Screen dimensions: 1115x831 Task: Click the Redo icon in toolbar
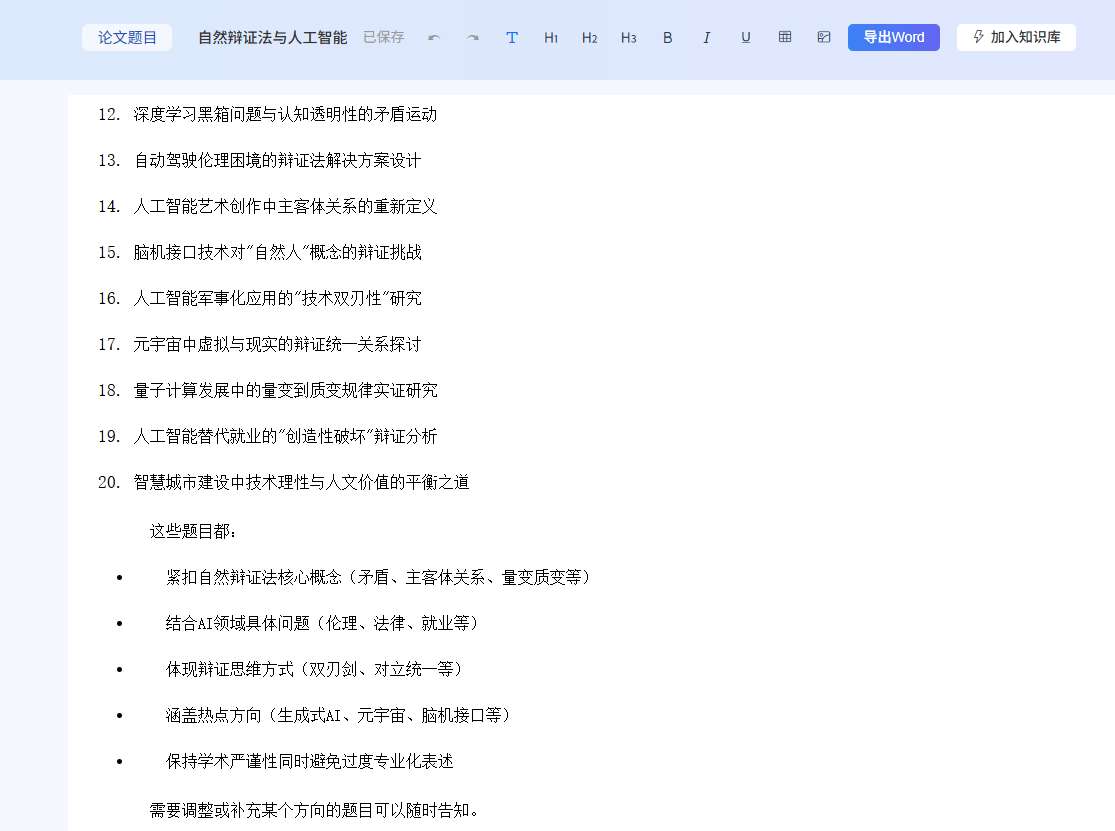click(472, 37)
